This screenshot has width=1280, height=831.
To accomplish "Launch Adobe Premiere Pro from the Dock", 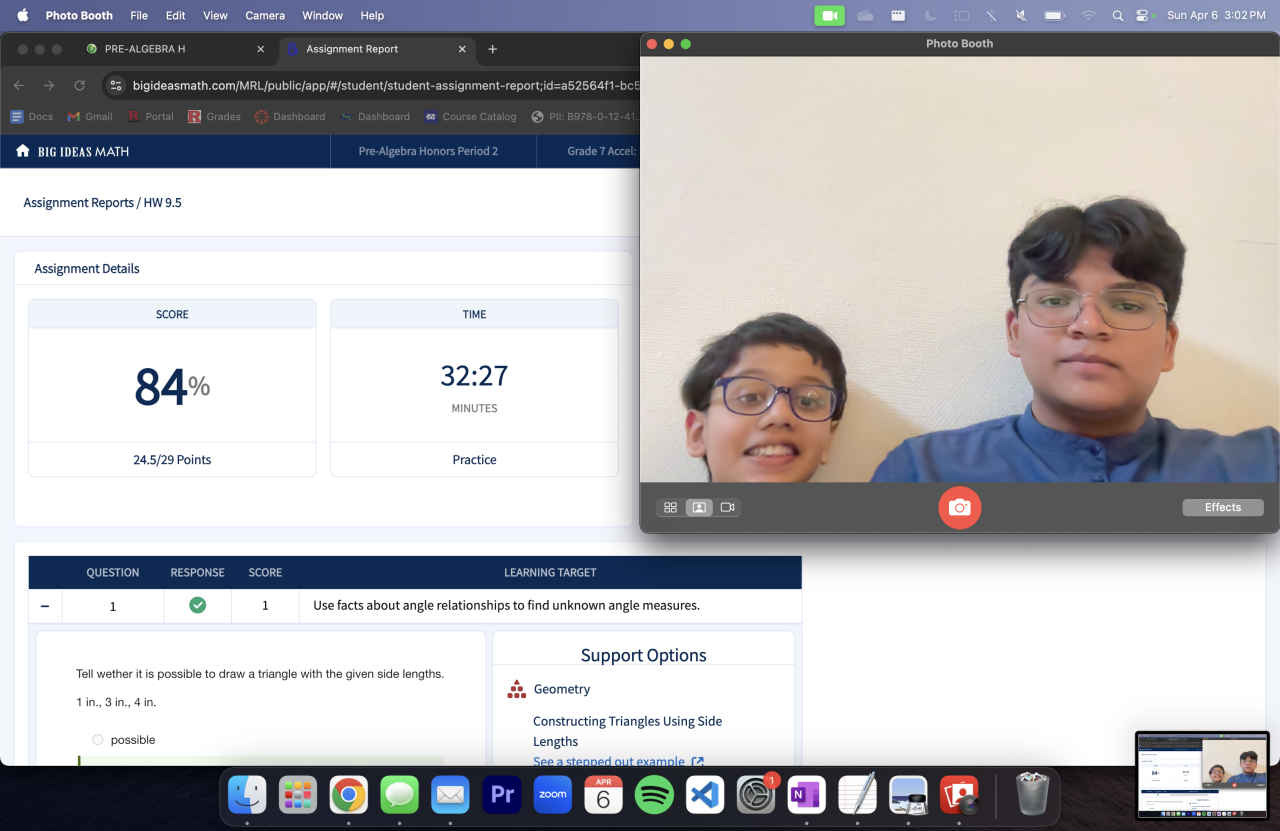I will (x=502, y=795).
